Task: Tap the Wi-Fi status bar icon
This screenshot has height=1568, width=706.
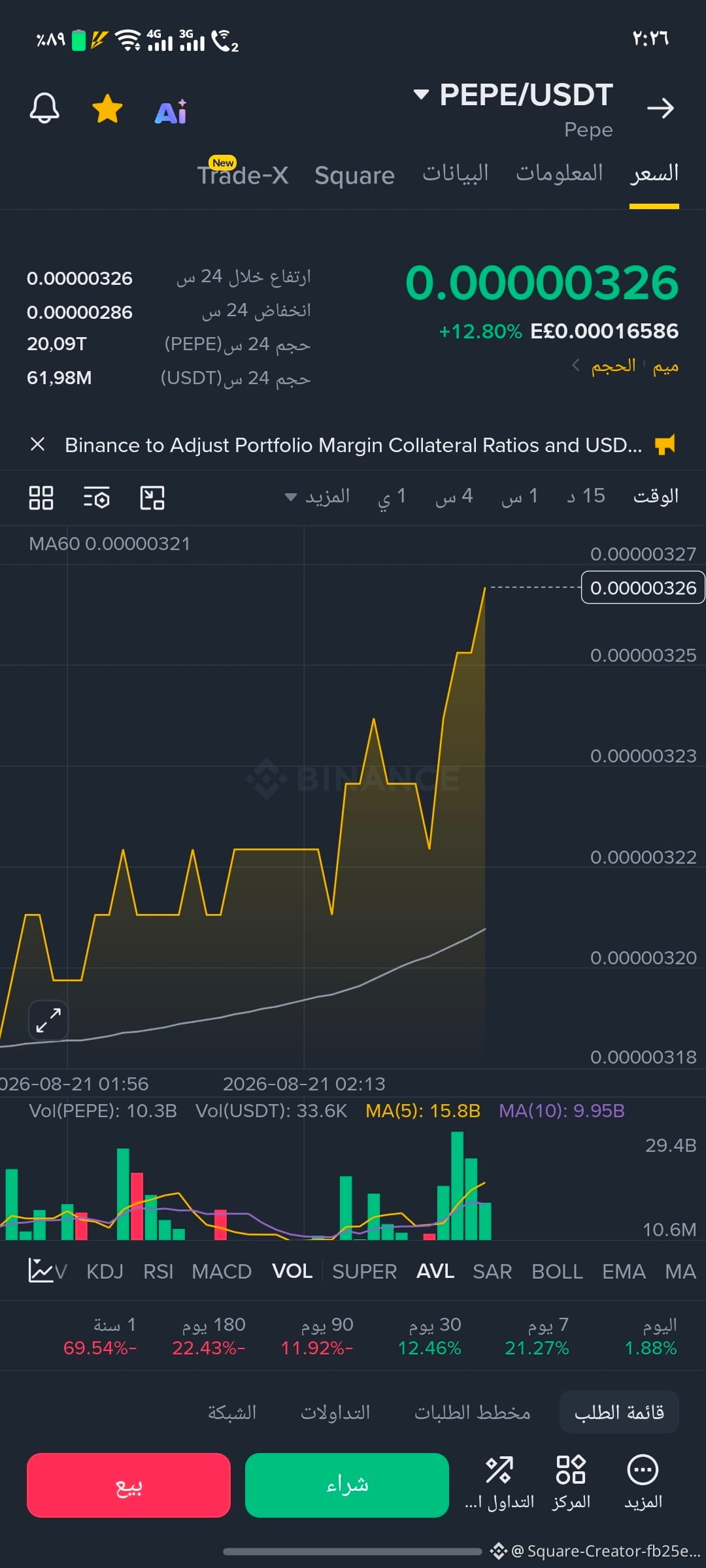Action: click(x=128, y=40)
